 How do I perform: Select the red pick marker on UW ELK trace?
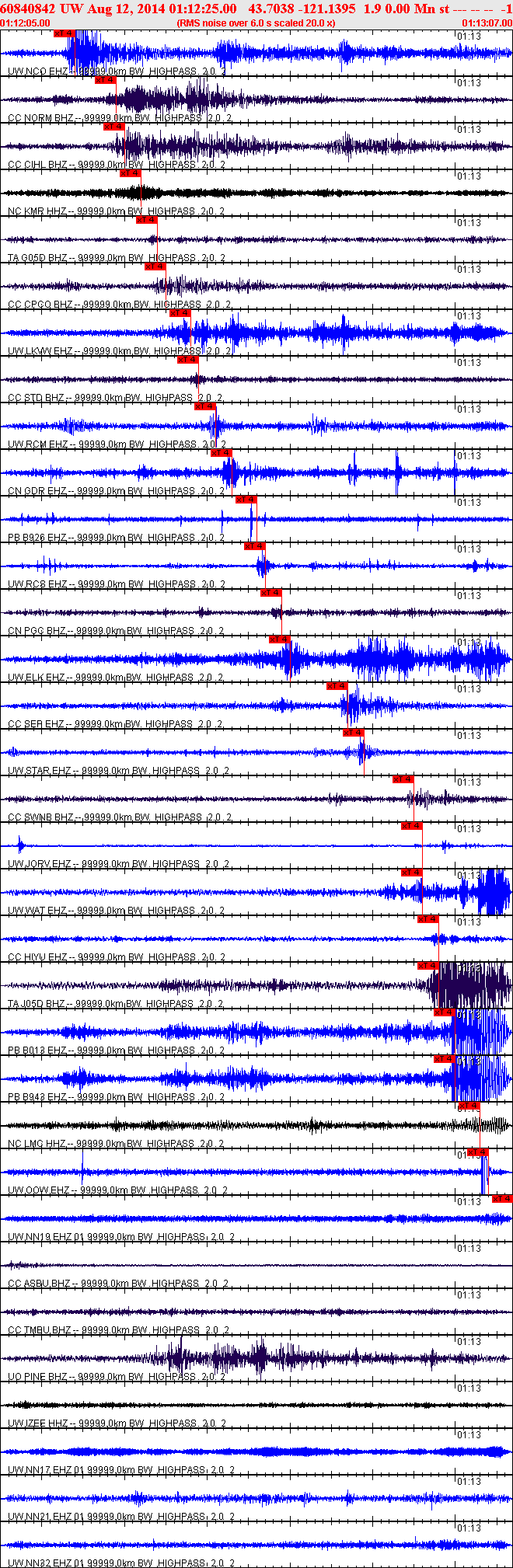click(x=279, y=639)
